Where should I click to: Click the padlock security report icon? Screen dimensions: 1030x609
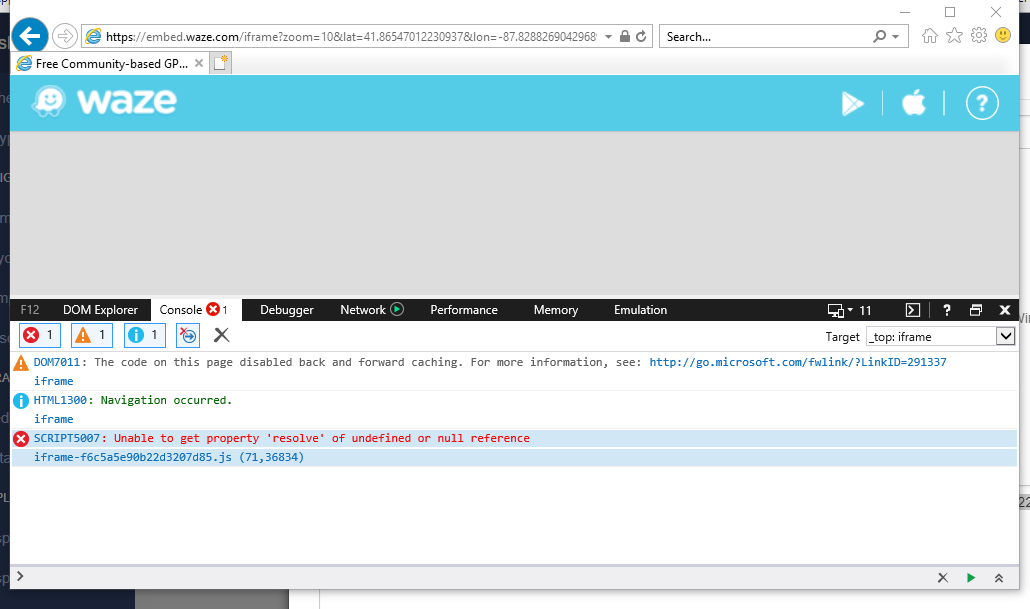[x=625, y=37]
